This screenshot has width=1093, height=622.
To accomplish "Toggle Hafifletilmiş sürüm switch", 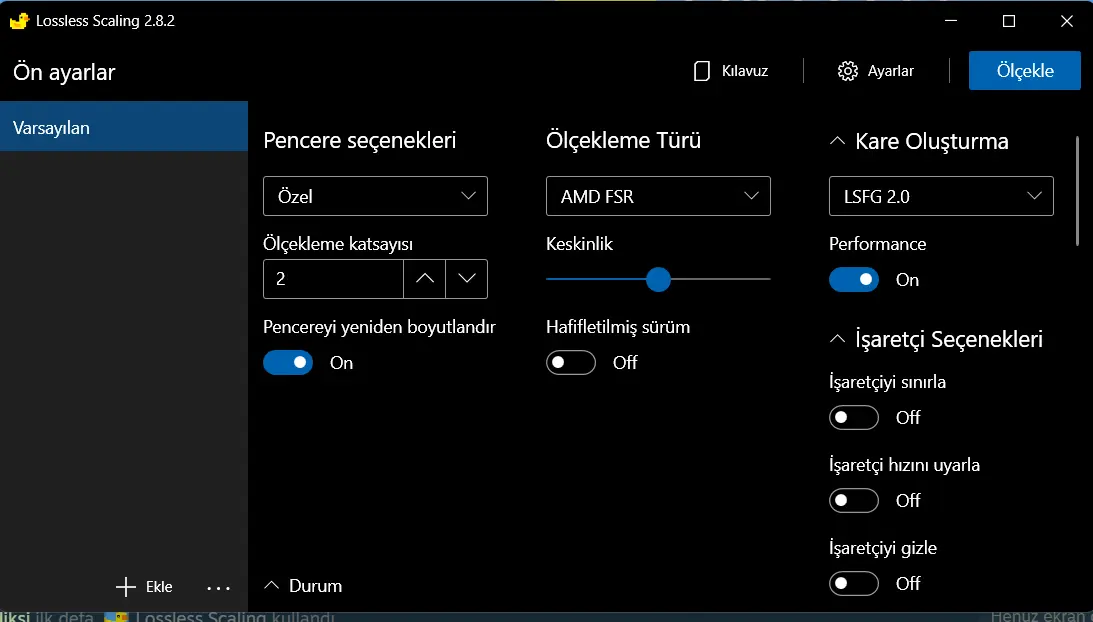I will click(x=571, y=363).
